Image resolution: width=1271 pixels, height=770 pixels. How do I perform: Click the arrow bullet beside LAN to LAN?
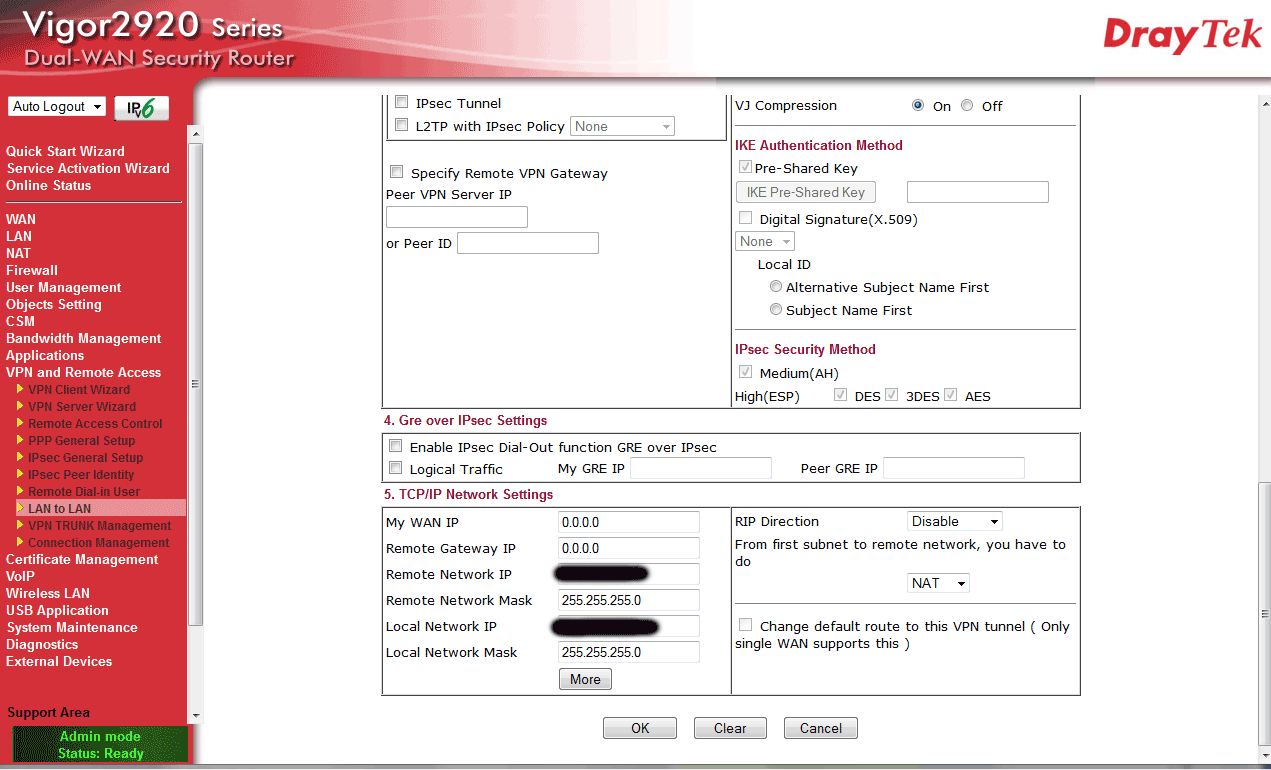tap(20, 508)
